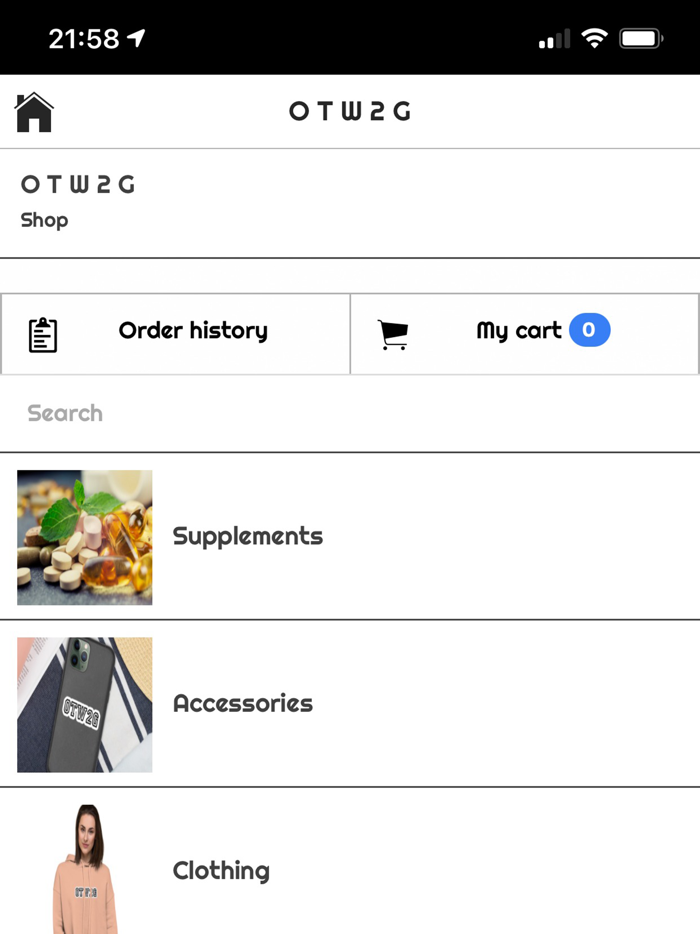Tap the shopping cart icon
The image size is (700, 934).
point(393,335)
